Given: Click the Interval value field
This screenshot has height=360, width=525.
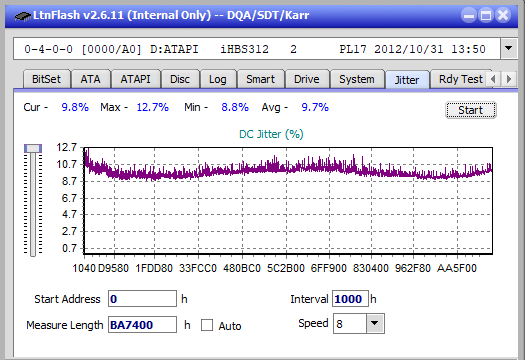Looking at the screenshot, I should tap(350, 299).
